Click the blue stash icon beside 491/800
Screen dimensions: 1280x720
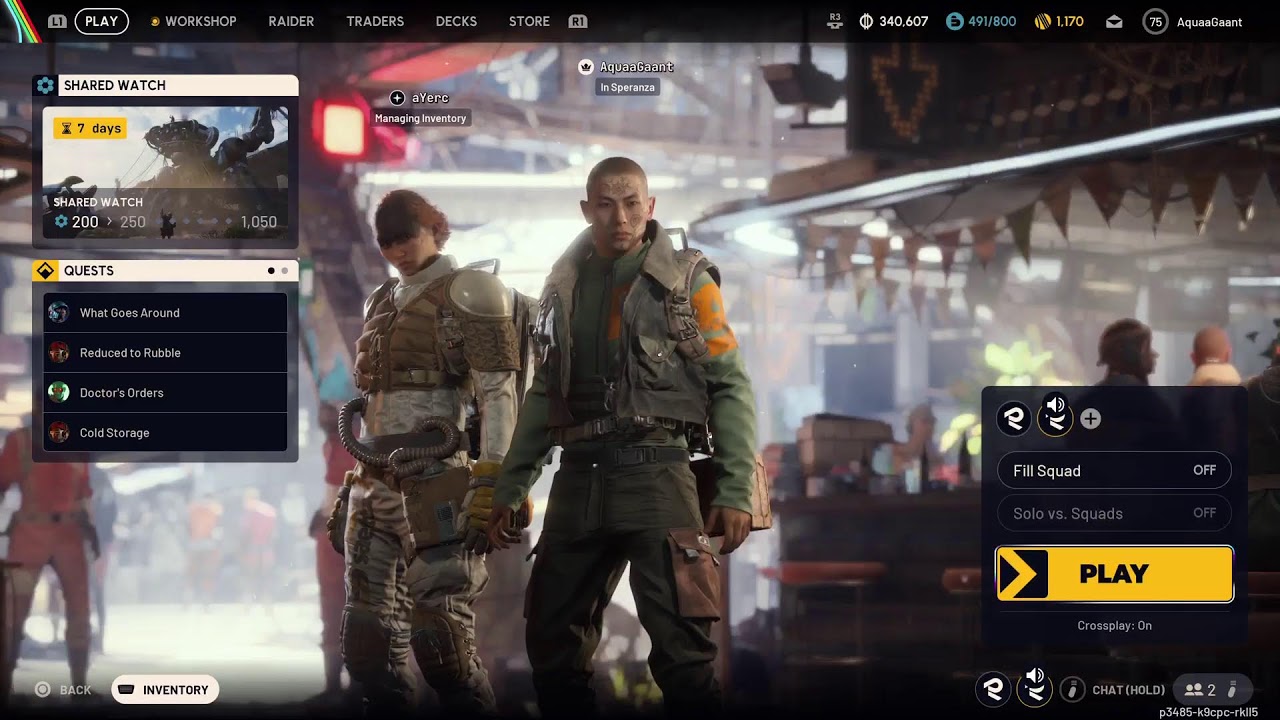[x=954, y=21]
